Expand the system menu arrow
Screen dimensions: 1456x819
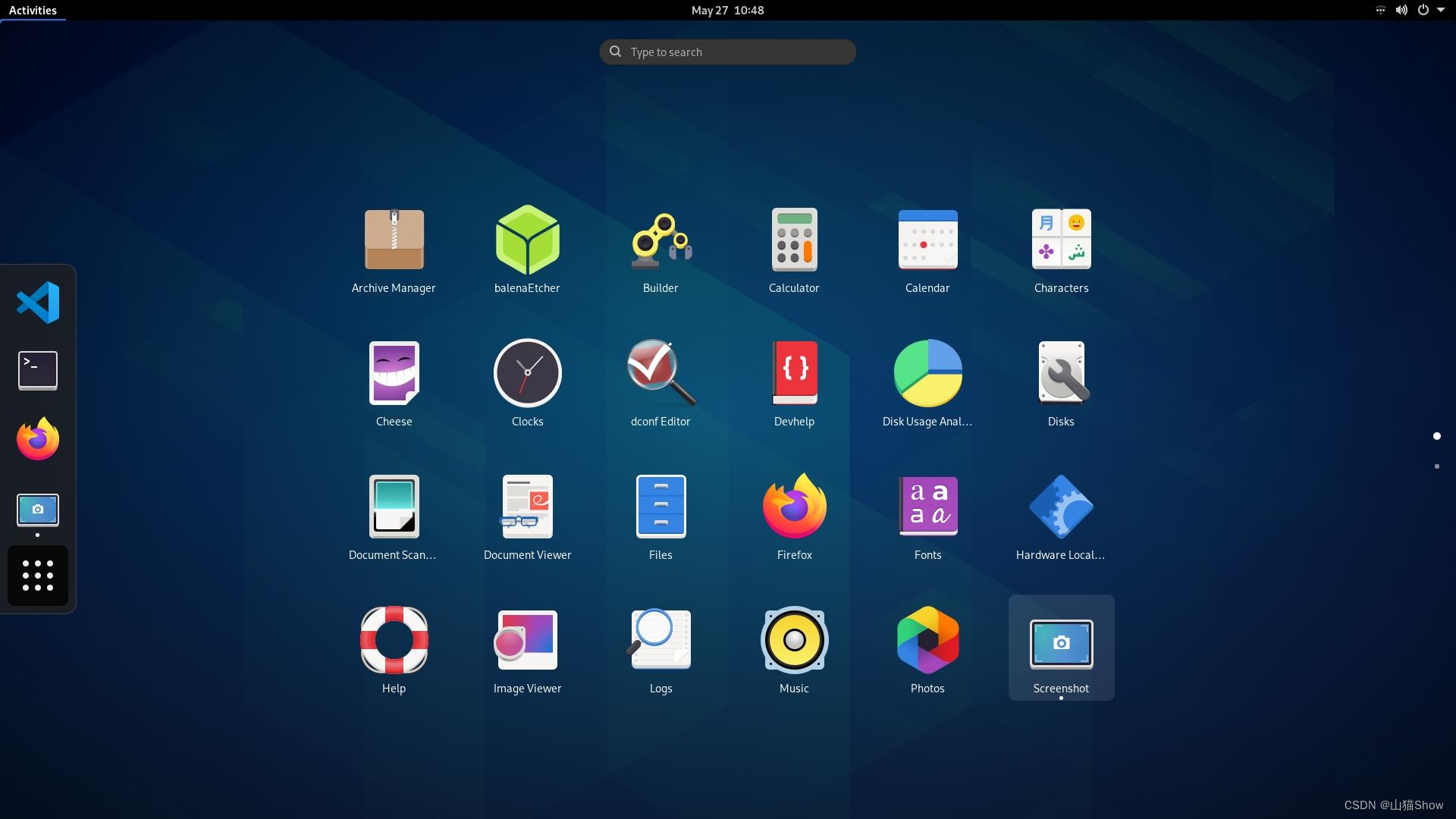point(1441,10)
